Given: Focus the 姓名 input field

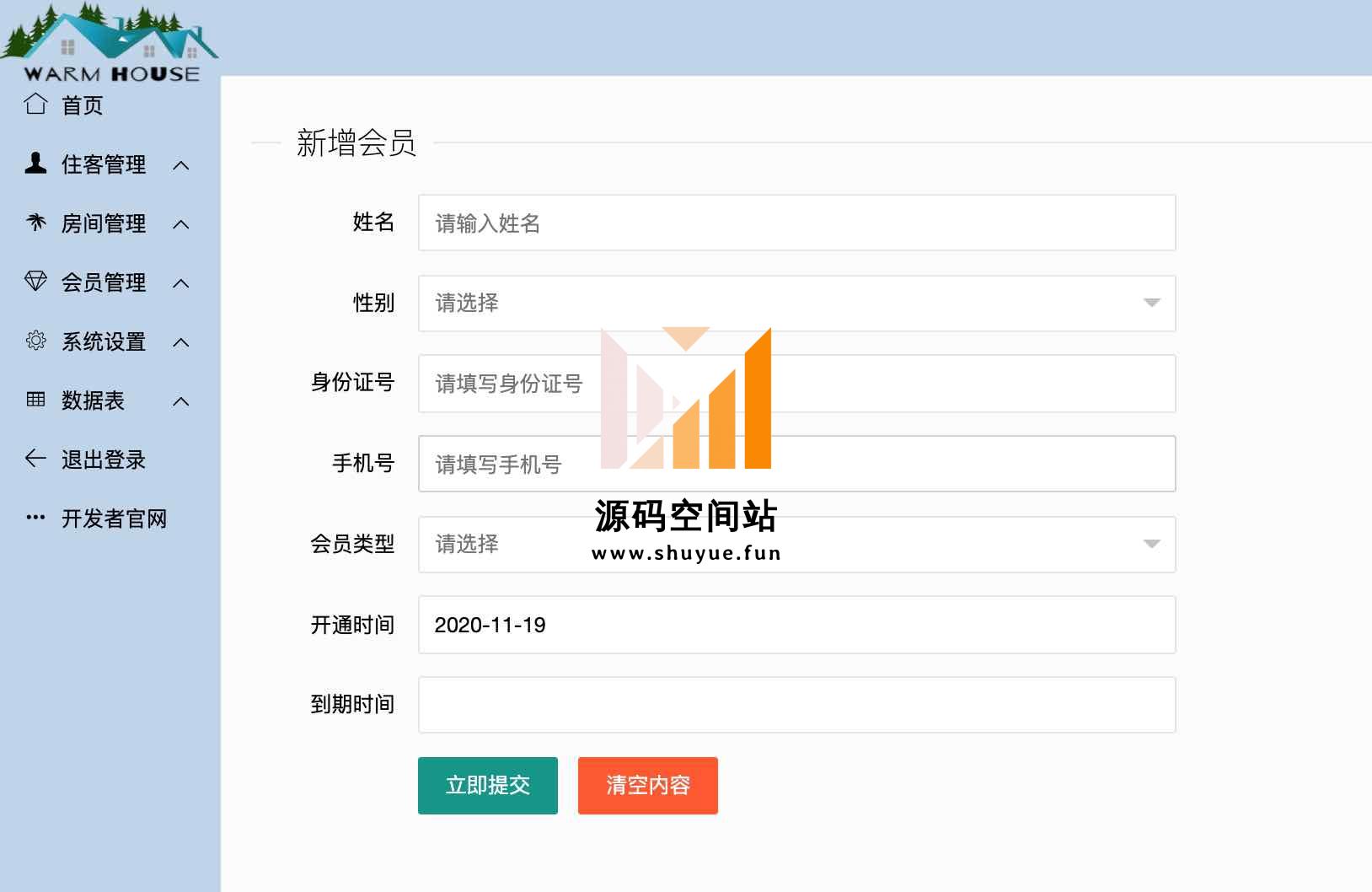Looking at the screenshot, I should click(x=796, y=223).
